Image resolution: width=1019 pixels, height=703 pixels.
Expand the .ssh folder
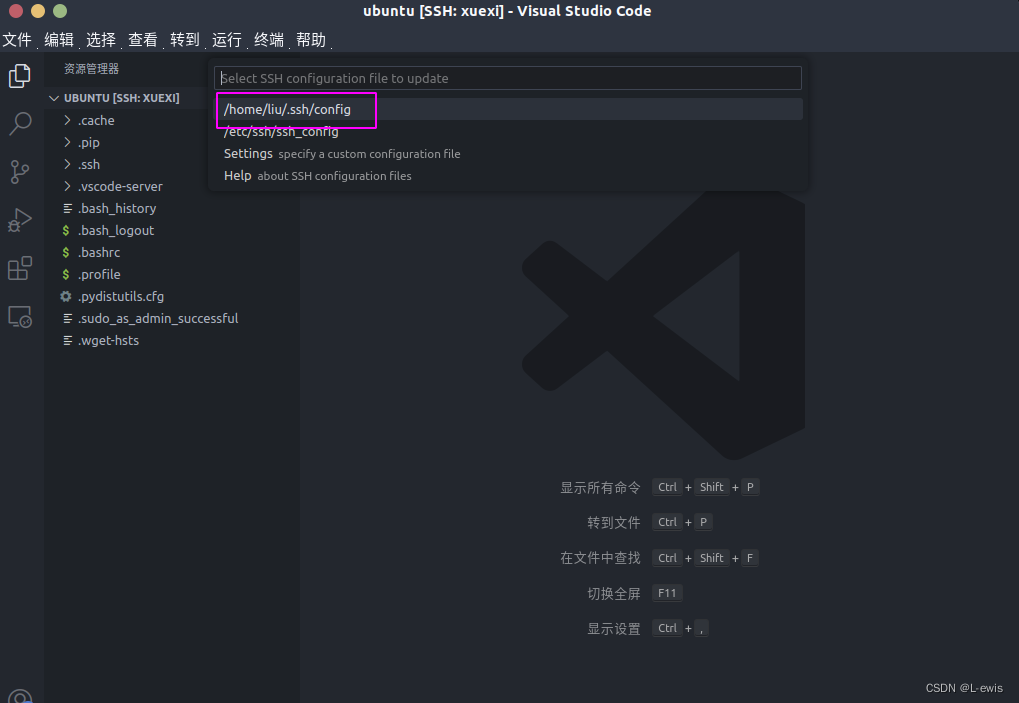tap(67, 164)
